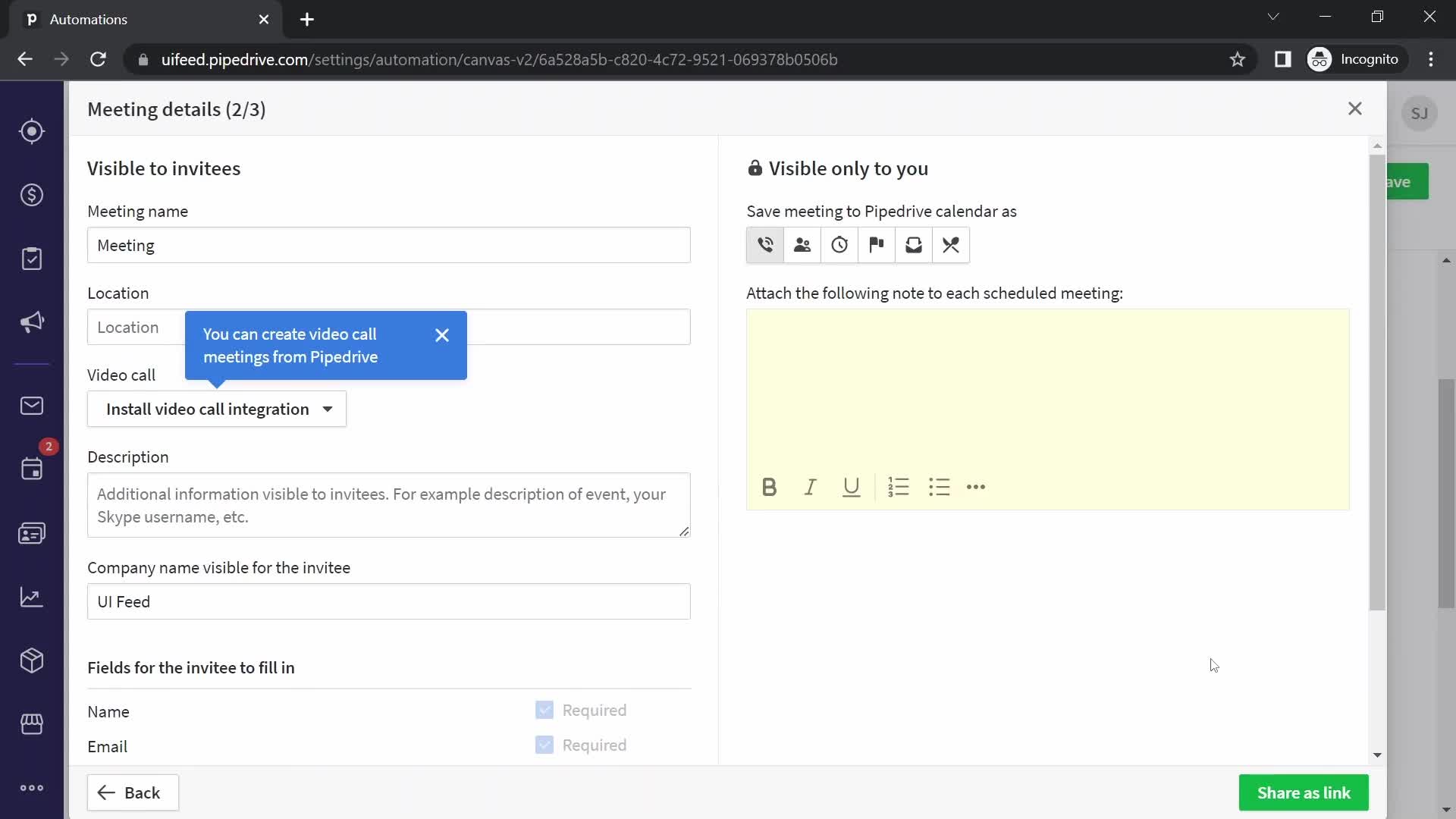
Task: Dismiss the video call tooltip close button
Action: [442, 334]
